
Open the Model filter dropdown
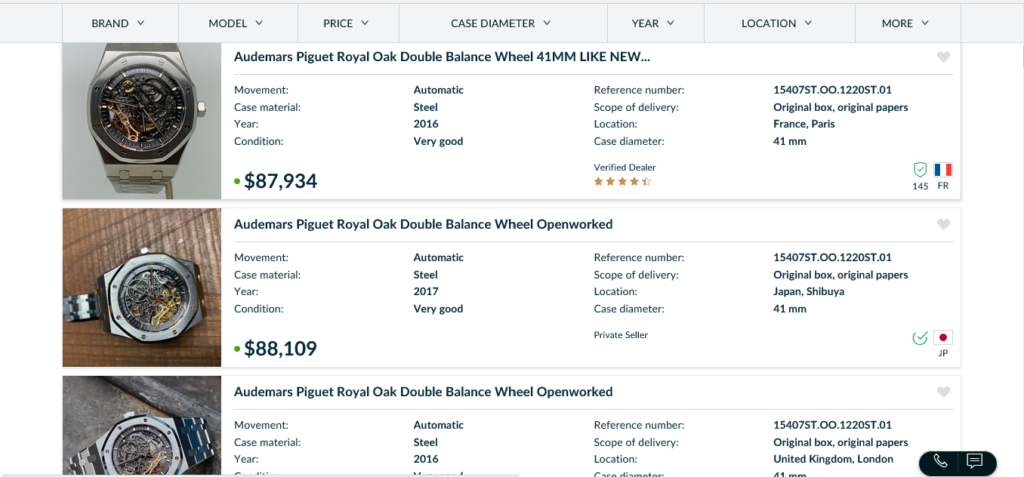coord(236,23)
